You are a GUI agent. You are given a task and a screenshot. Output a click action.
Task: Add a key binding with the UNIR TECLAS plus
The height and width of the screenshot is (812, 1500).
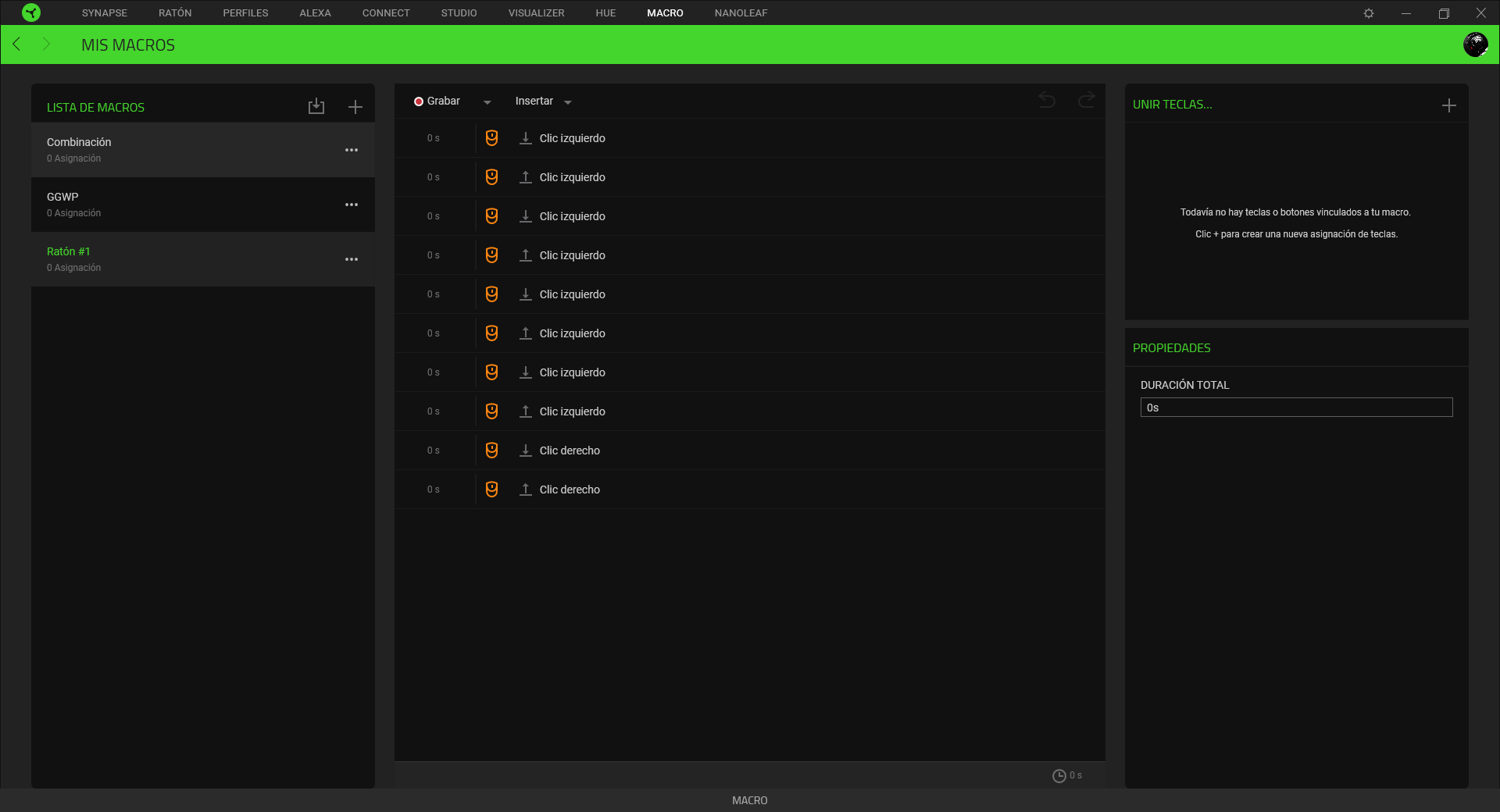pos(1450,105)
